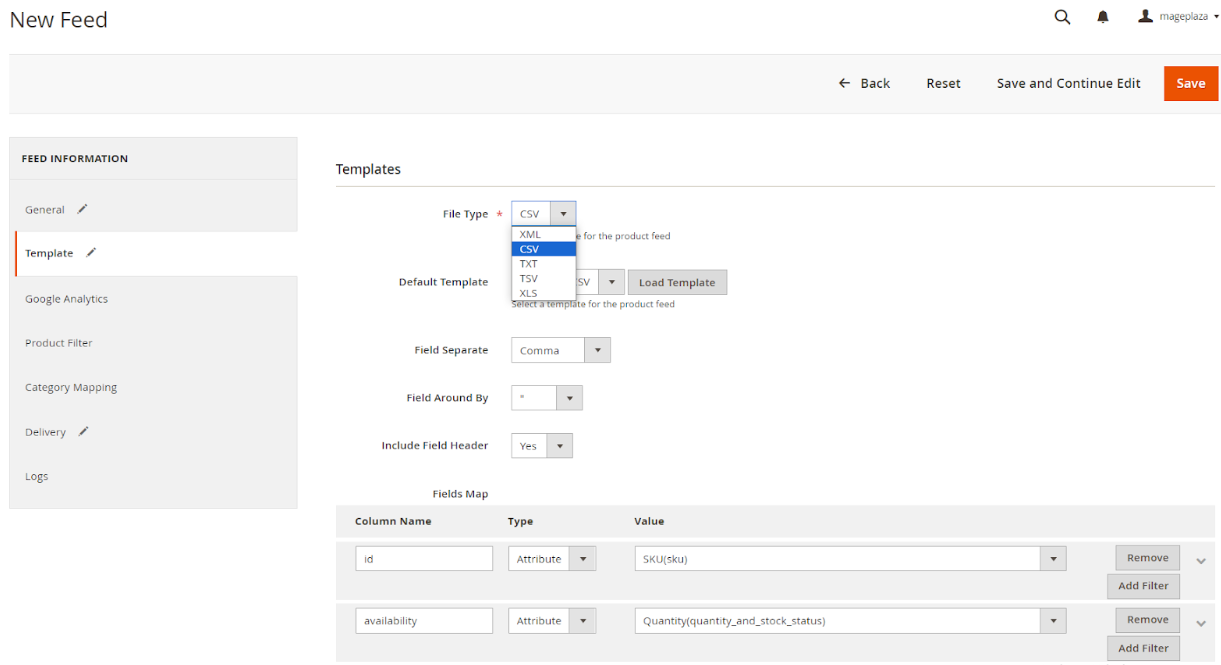This screenshot has width=1221, height=665.
Task: Switch to the Product Filter tab
Action: pos(59,343)
